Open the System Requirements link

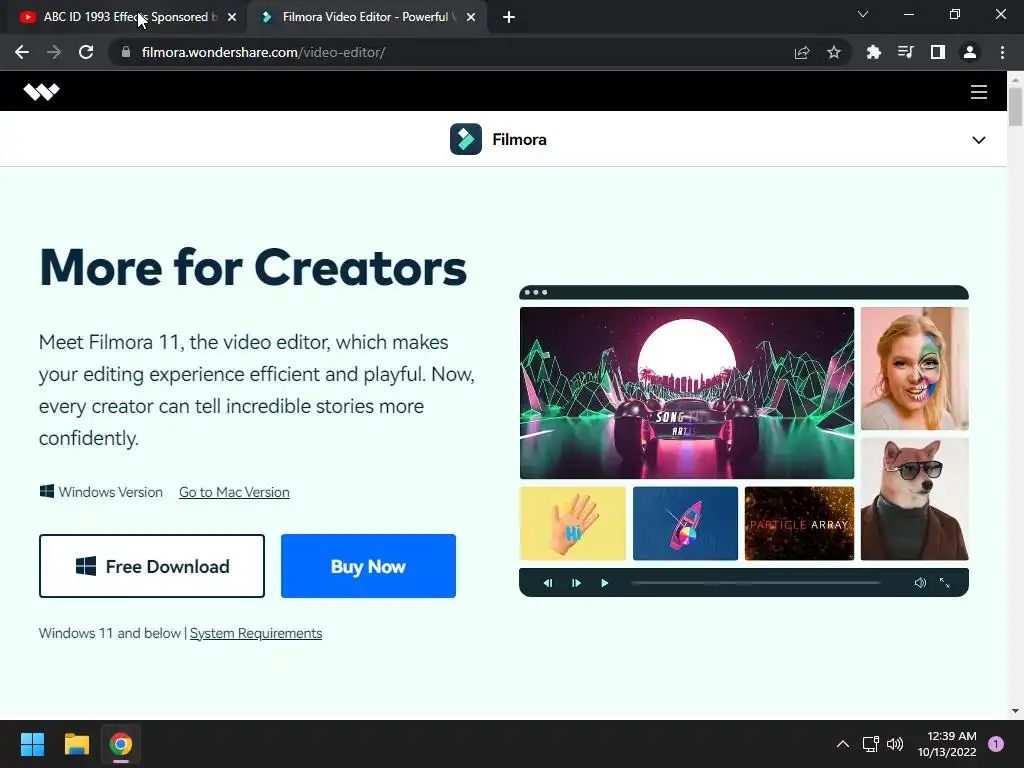click(x=255, y=633)
